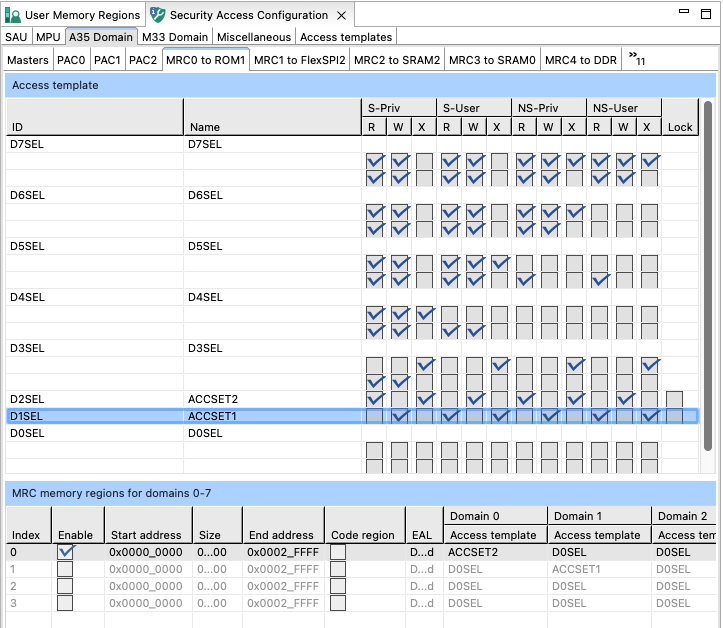Open the Access templates tab

click(346, 37)
